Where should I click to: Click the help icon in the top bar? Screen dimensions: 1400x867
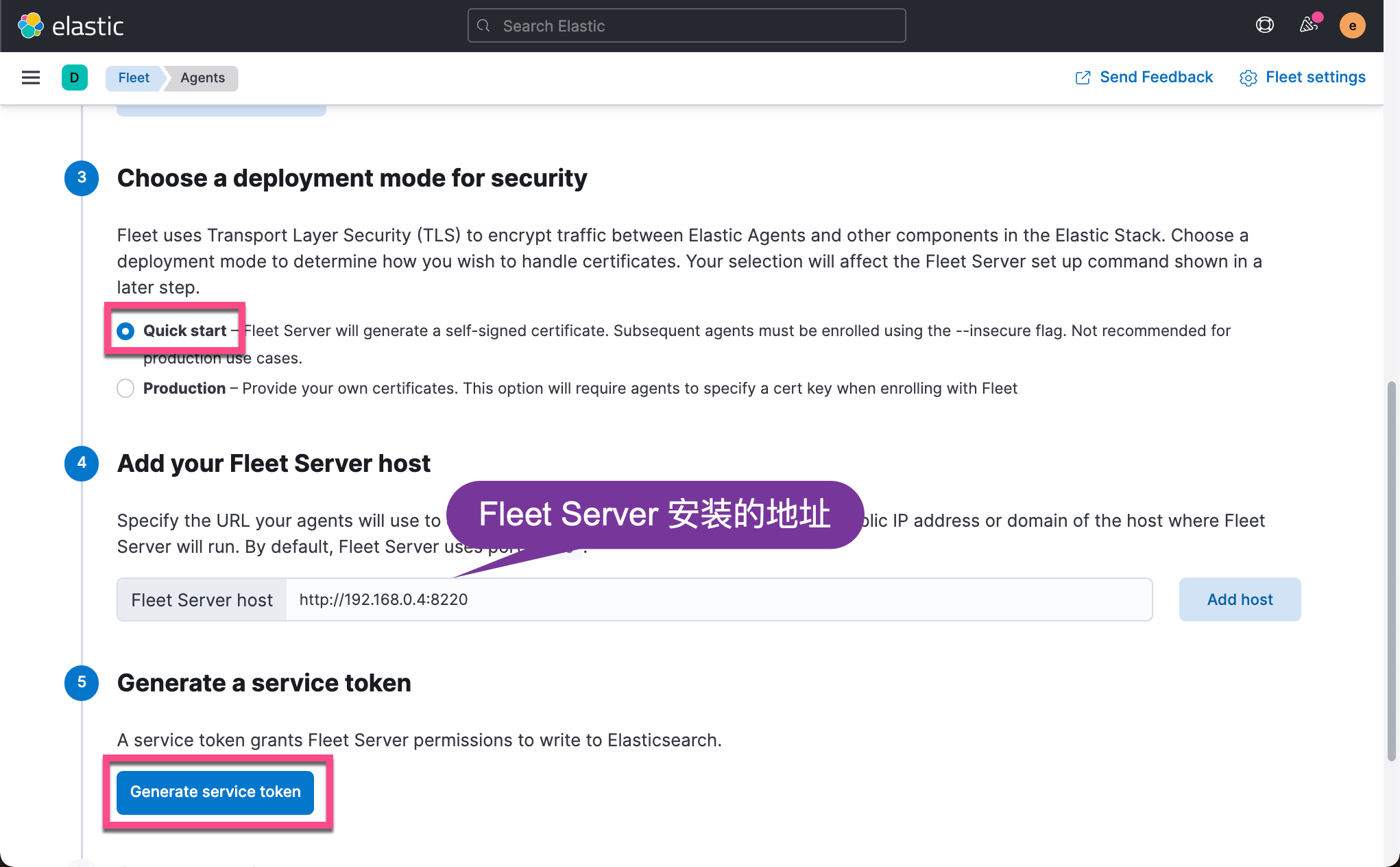click(x=1265, y=25)
